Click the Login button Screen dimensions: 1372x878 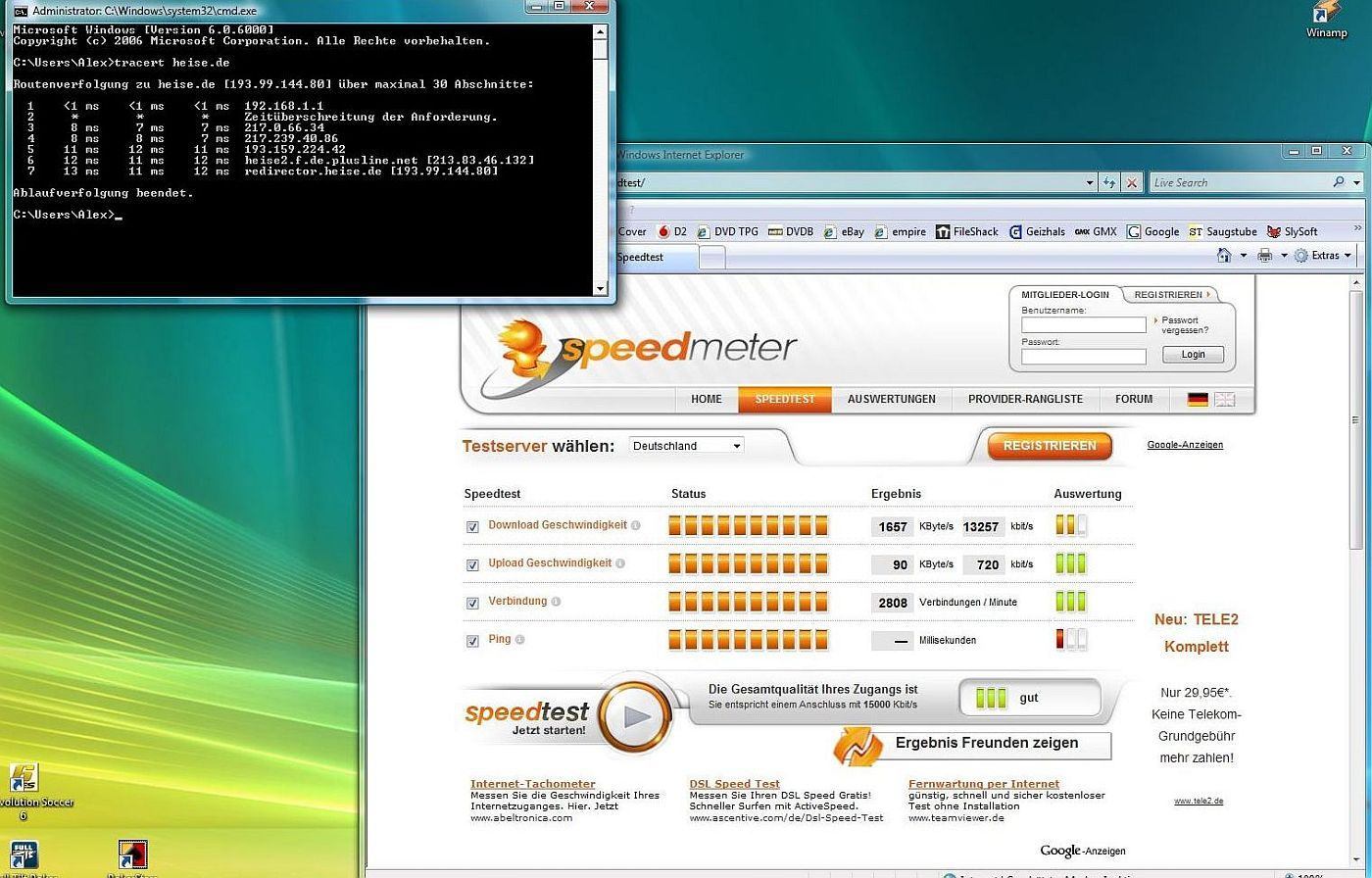coord(1194,355)
